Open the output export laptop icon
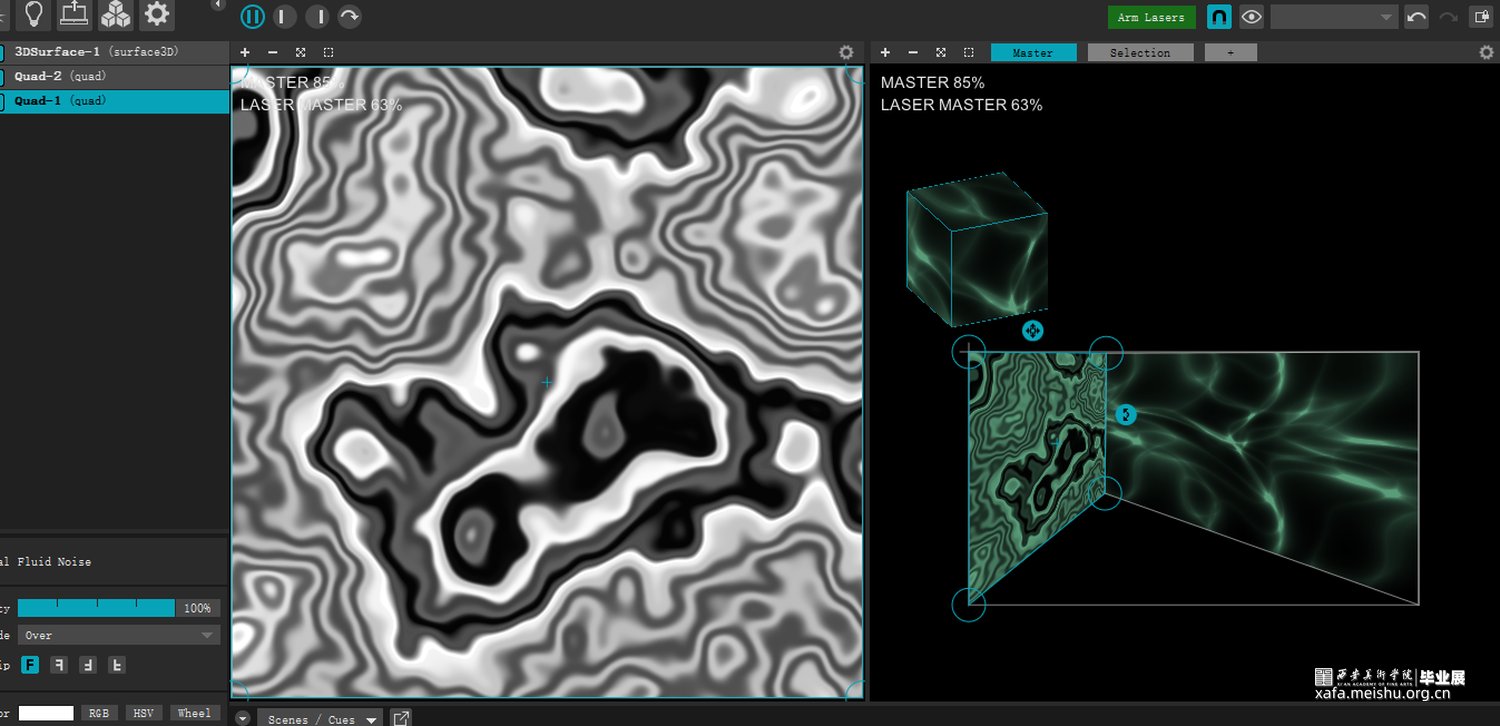1500x726 pixels. [x=74, y=14]
